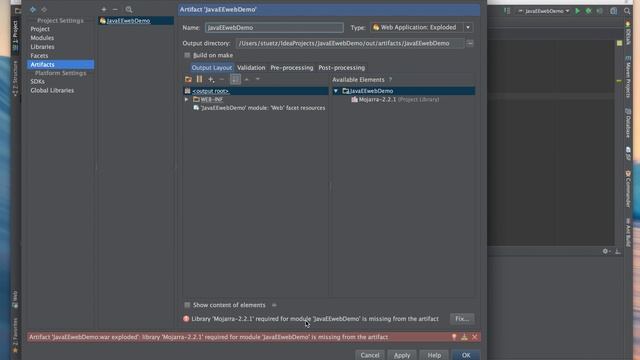640x360 pixels.
Task: Click the OK button
Action: pyautogui.click(x=466, y=355)
